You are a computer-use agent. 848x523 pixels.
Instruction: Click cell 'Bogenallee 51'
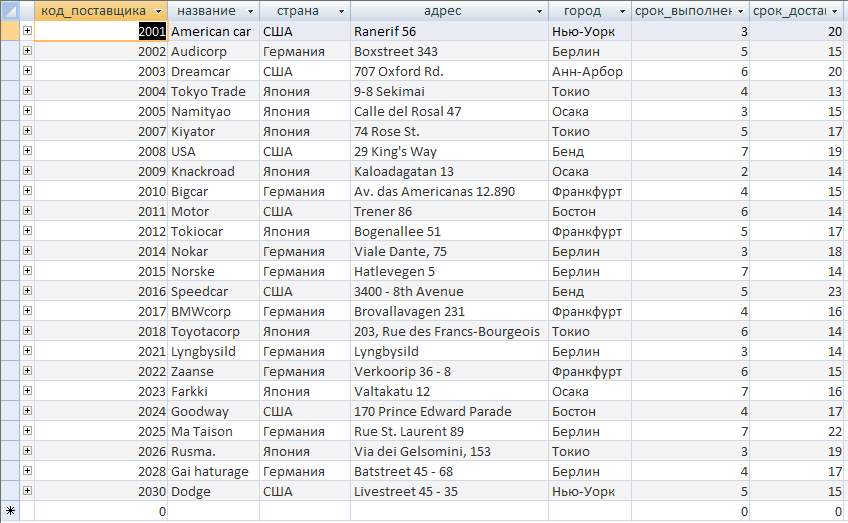[449, 231]
